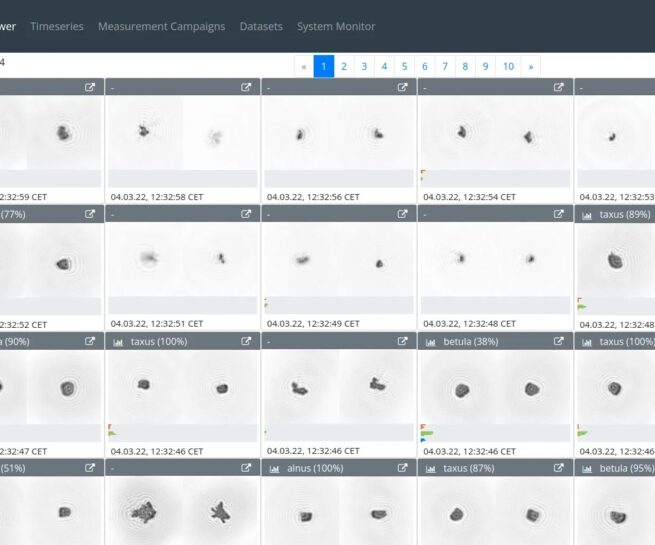Click the previous pages « arrow
The image size is (655, 545).
pyautogui.click(x=304, y=66)
